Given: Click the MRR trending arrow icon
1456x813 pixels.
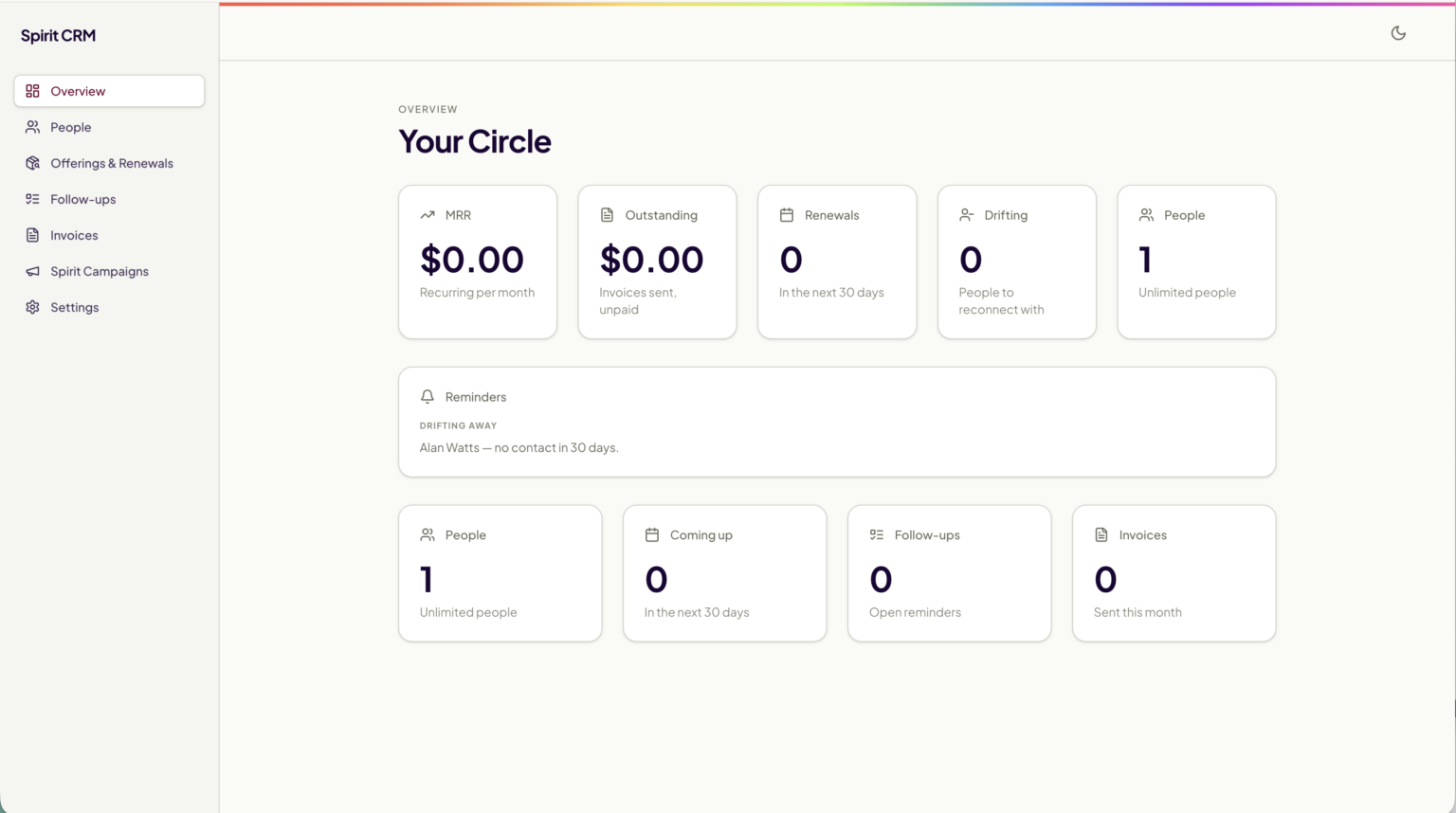Looking at the screenshot, I should point(428,215).
